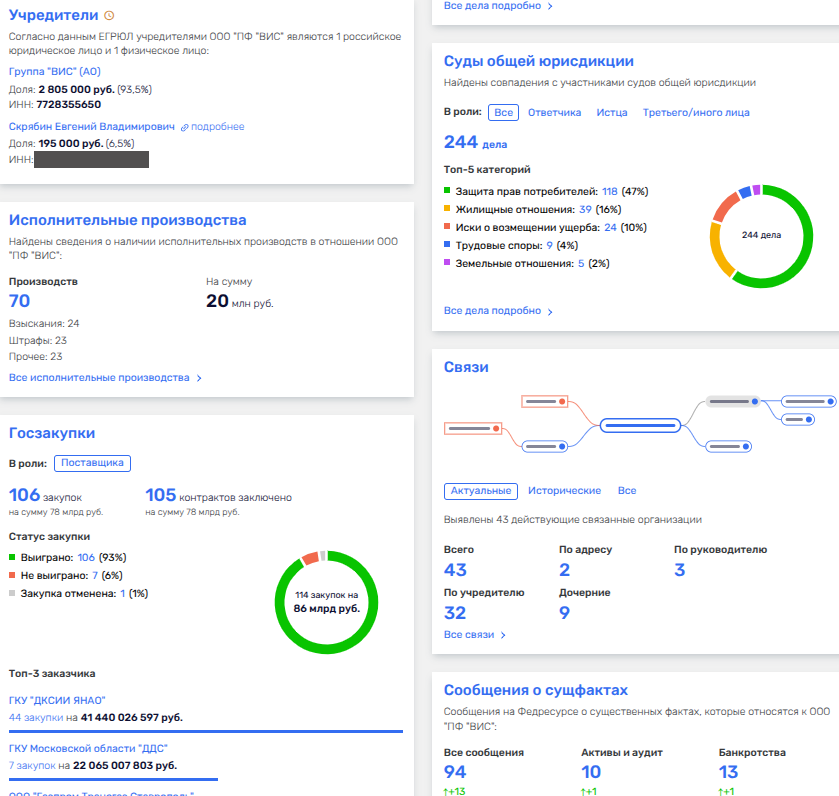Click the 106 закупок count

click(24, 495)
